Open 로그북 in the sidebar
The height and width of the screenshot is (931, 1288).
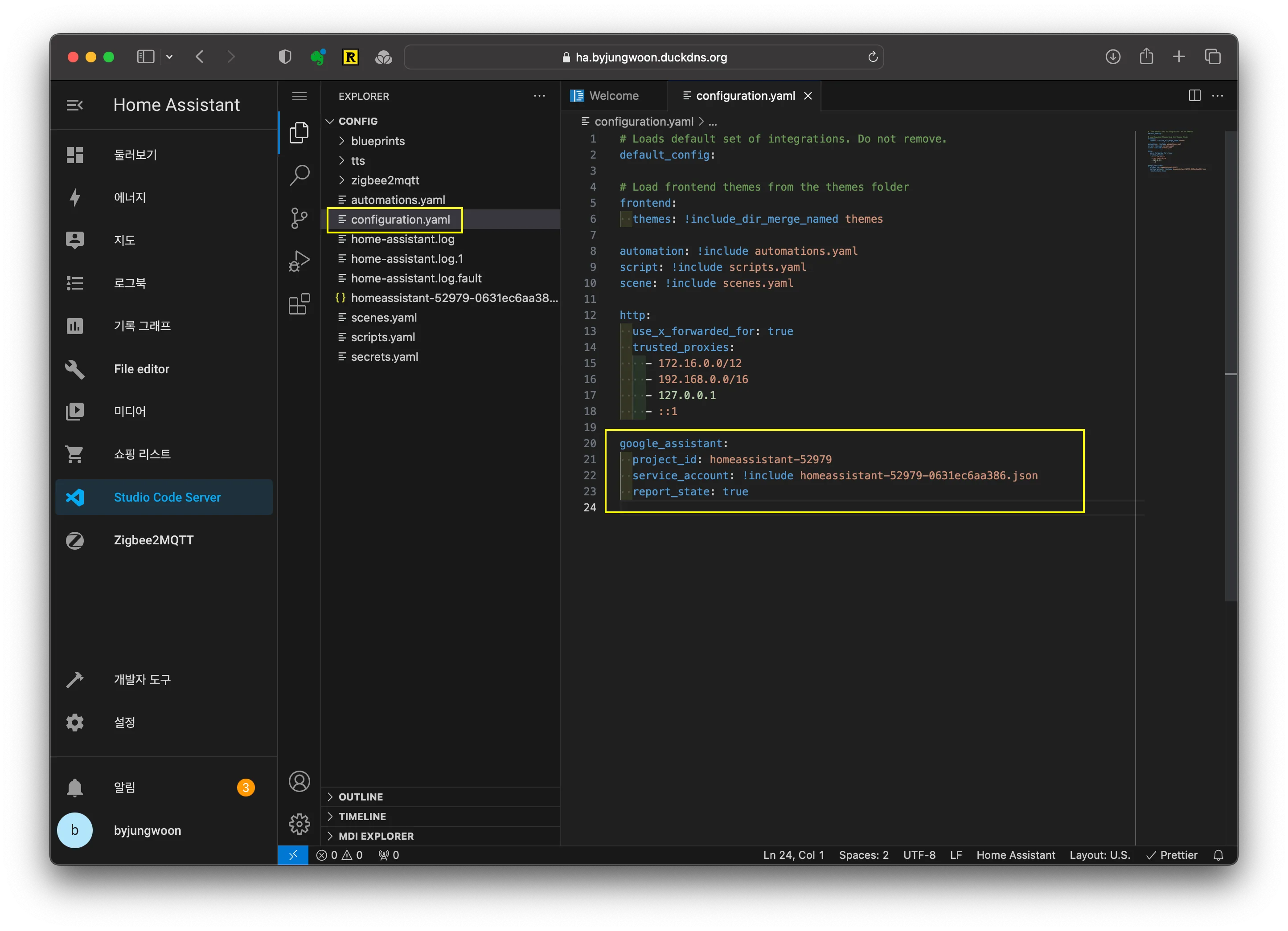164,283
